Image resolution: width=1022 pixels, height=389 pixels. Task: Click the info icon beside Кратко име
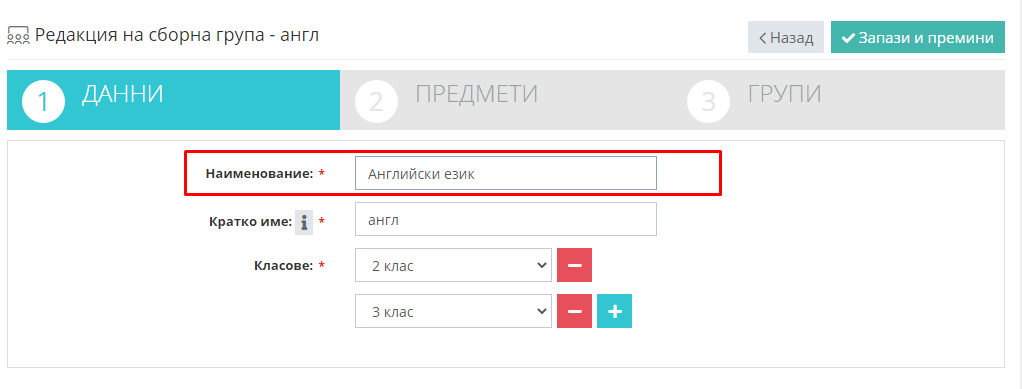click(x=304, y=222)
